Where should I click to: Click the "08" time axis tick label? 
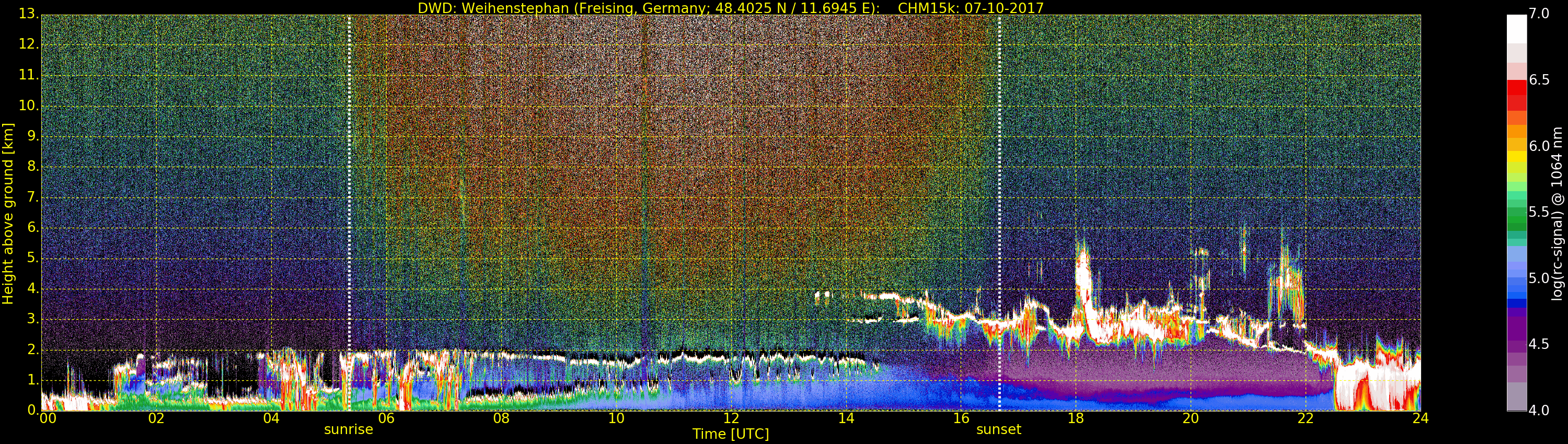(x=501, y=418)
